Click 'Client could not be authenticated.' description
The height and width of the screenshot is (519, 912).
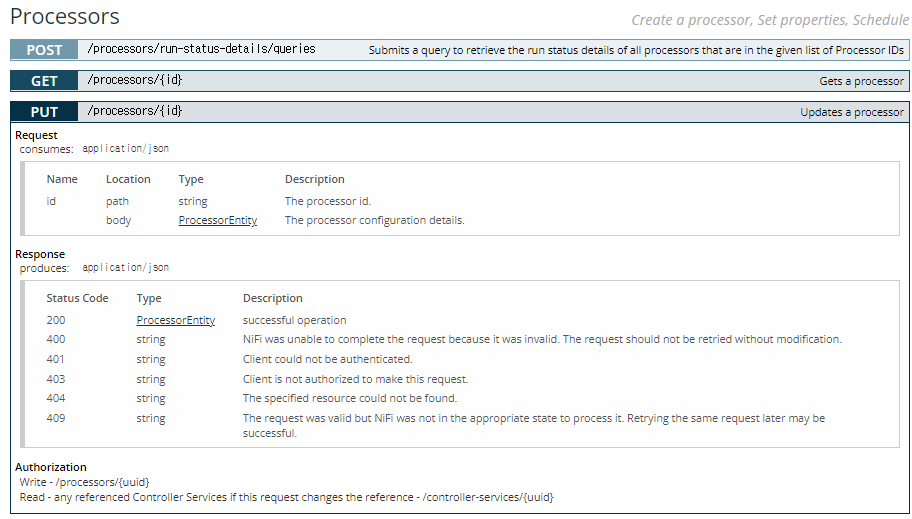click(x=327, y=359)
